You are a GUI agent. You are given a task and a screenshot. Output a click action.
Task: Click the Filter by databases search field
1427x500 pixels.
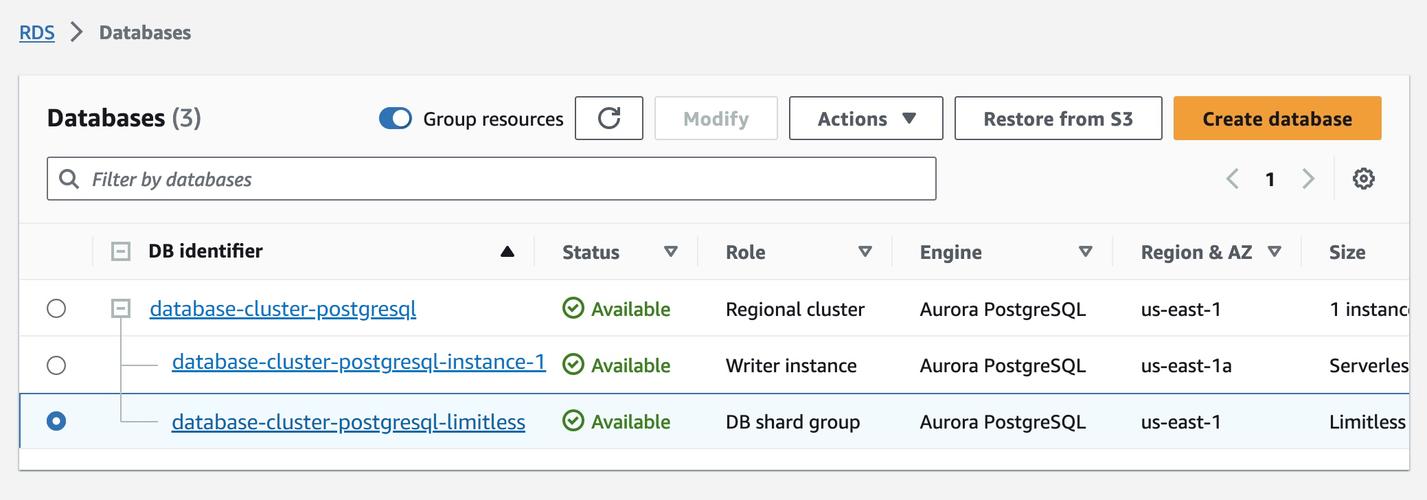point(500,179)
